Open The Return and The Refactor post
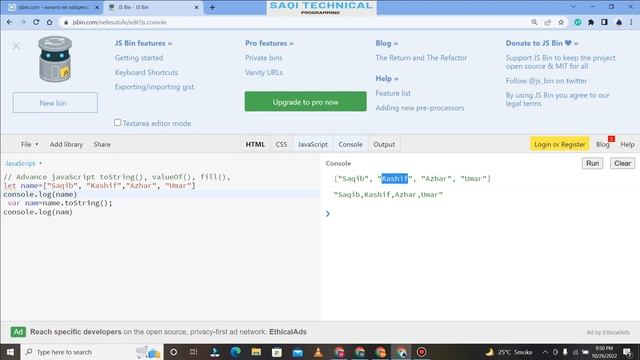 (421, 58)
